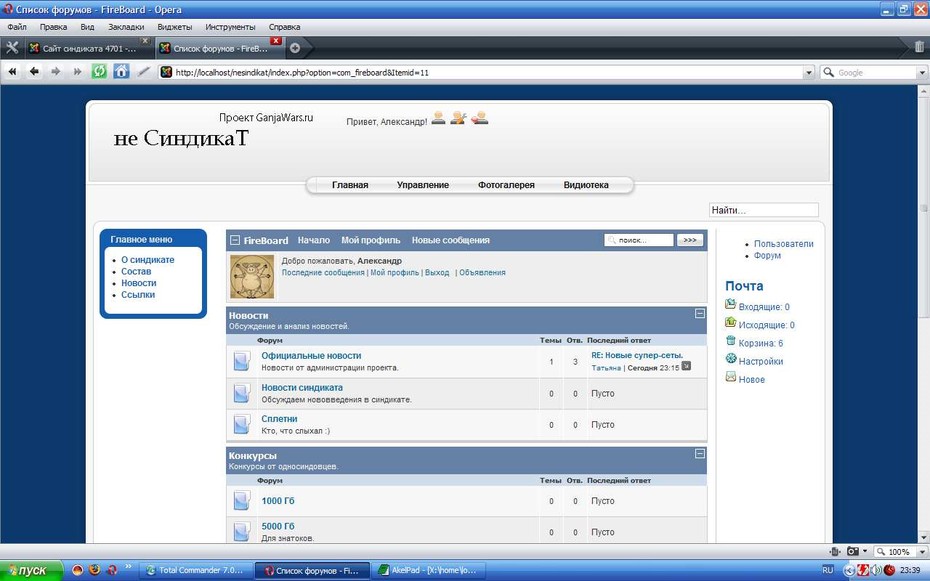The height and width of the screenshot is (581, 930).
Task: Open the Ссылки menu link
Action: pyautogui.click(x=138, y=295)
